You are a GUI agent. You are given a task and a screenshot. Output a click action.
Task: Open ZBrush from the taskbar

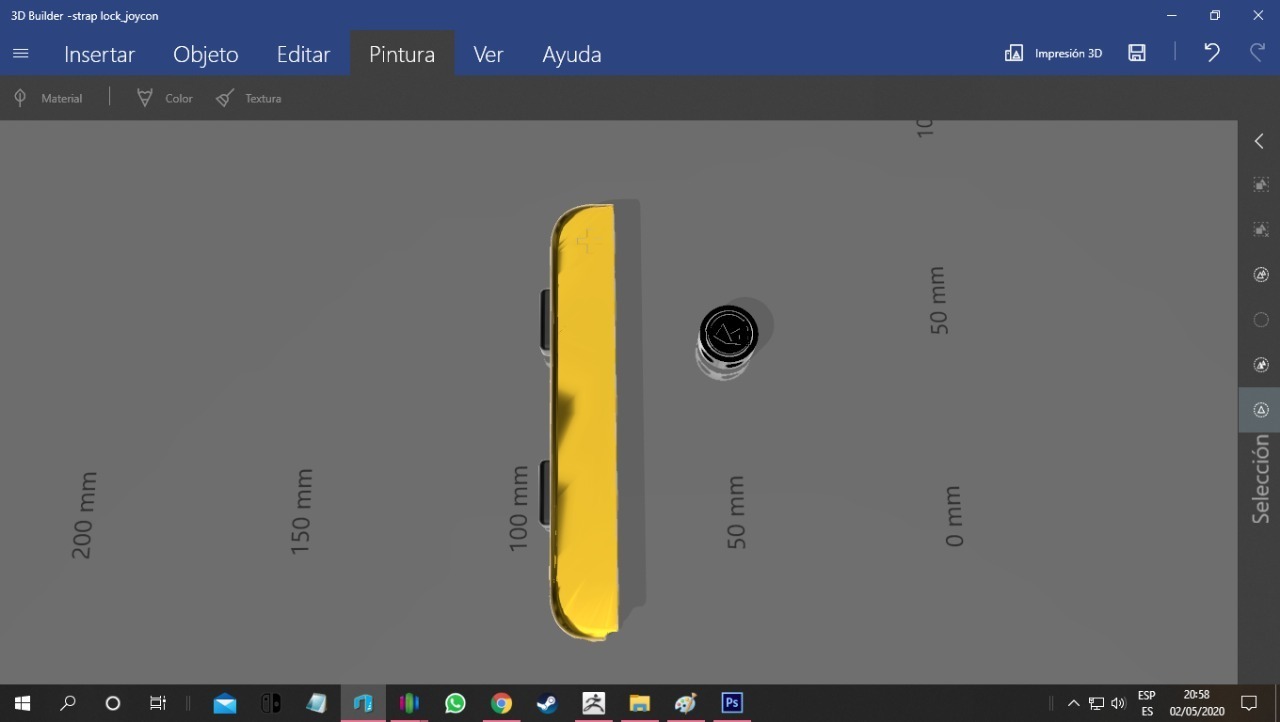pos(593,703)
